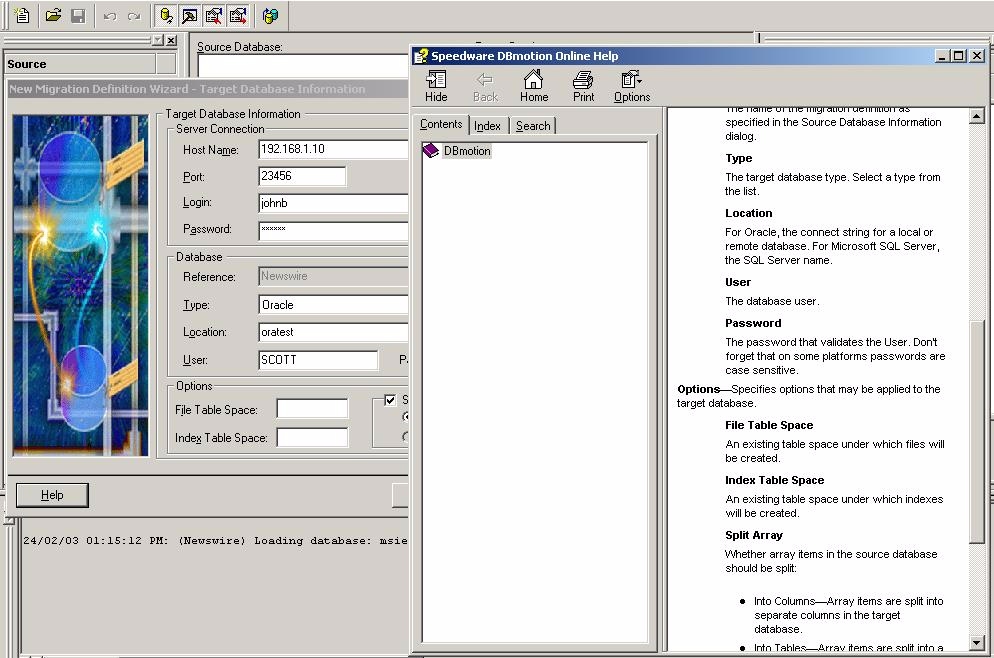Click the Loading database log line
The image size is (994, 658).
tap(215, 541)
